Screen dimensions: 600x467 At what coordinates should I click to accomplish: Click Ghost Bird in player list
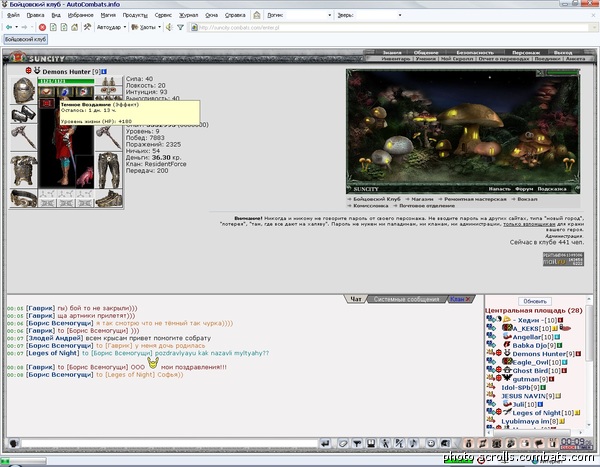pos(530,371)
